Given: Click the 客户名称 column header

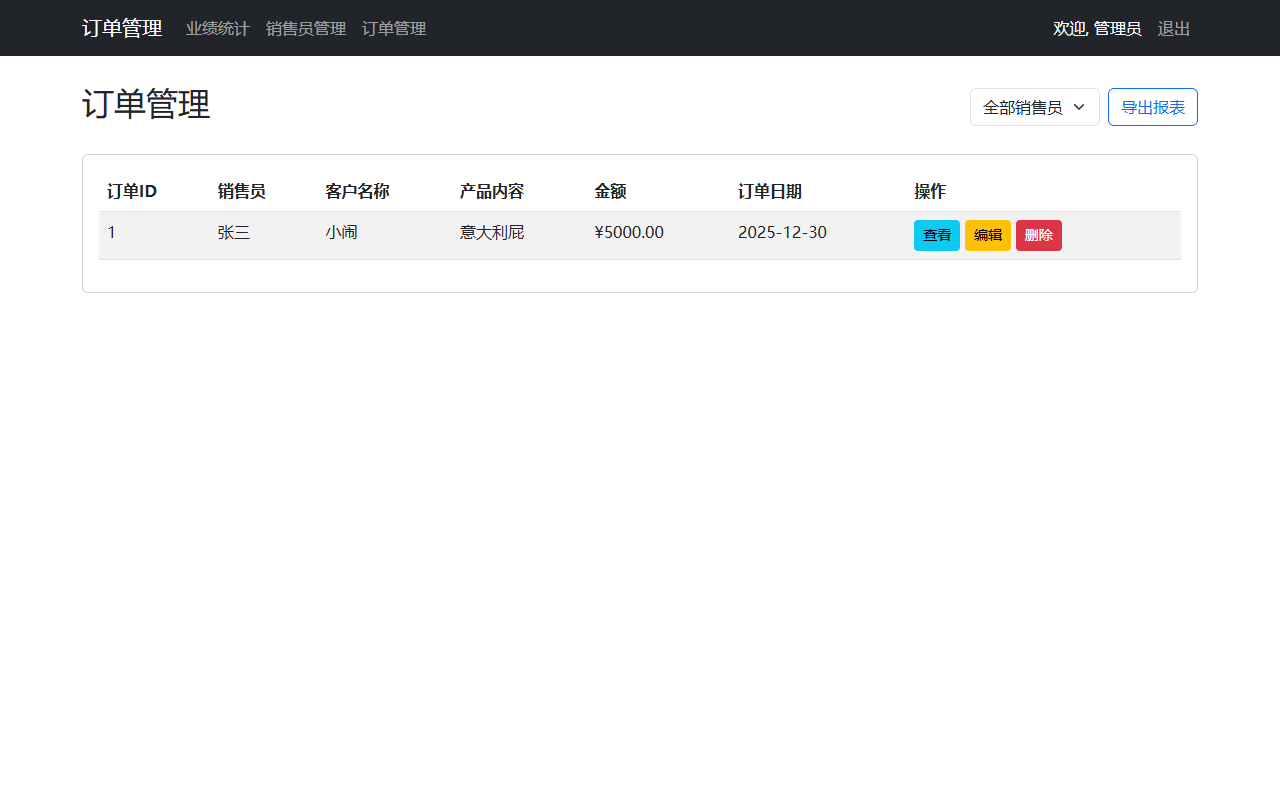Looking at the screenshot, I should (357, 191).
